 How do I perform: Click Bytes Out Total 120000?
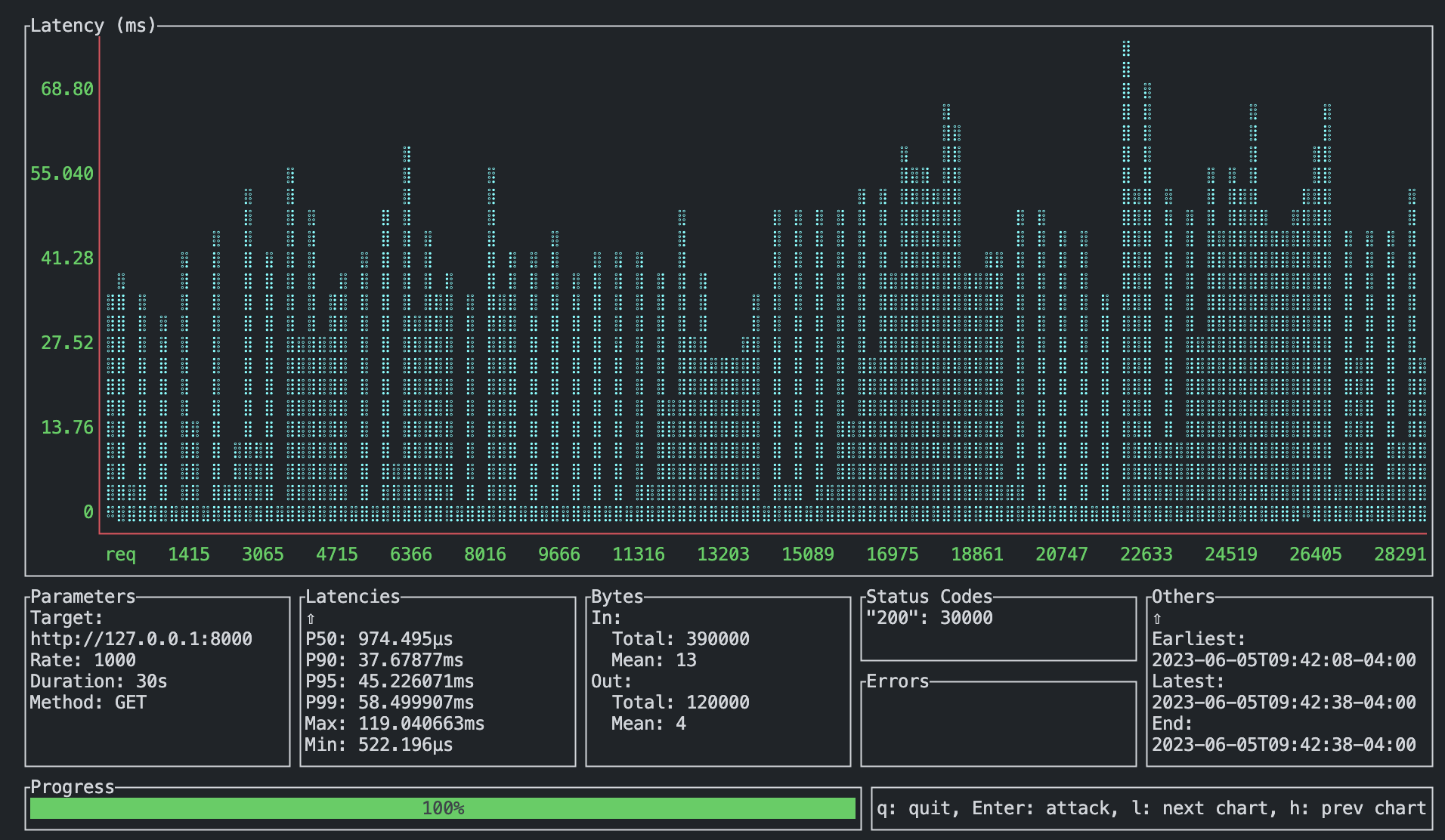(680, 703)
